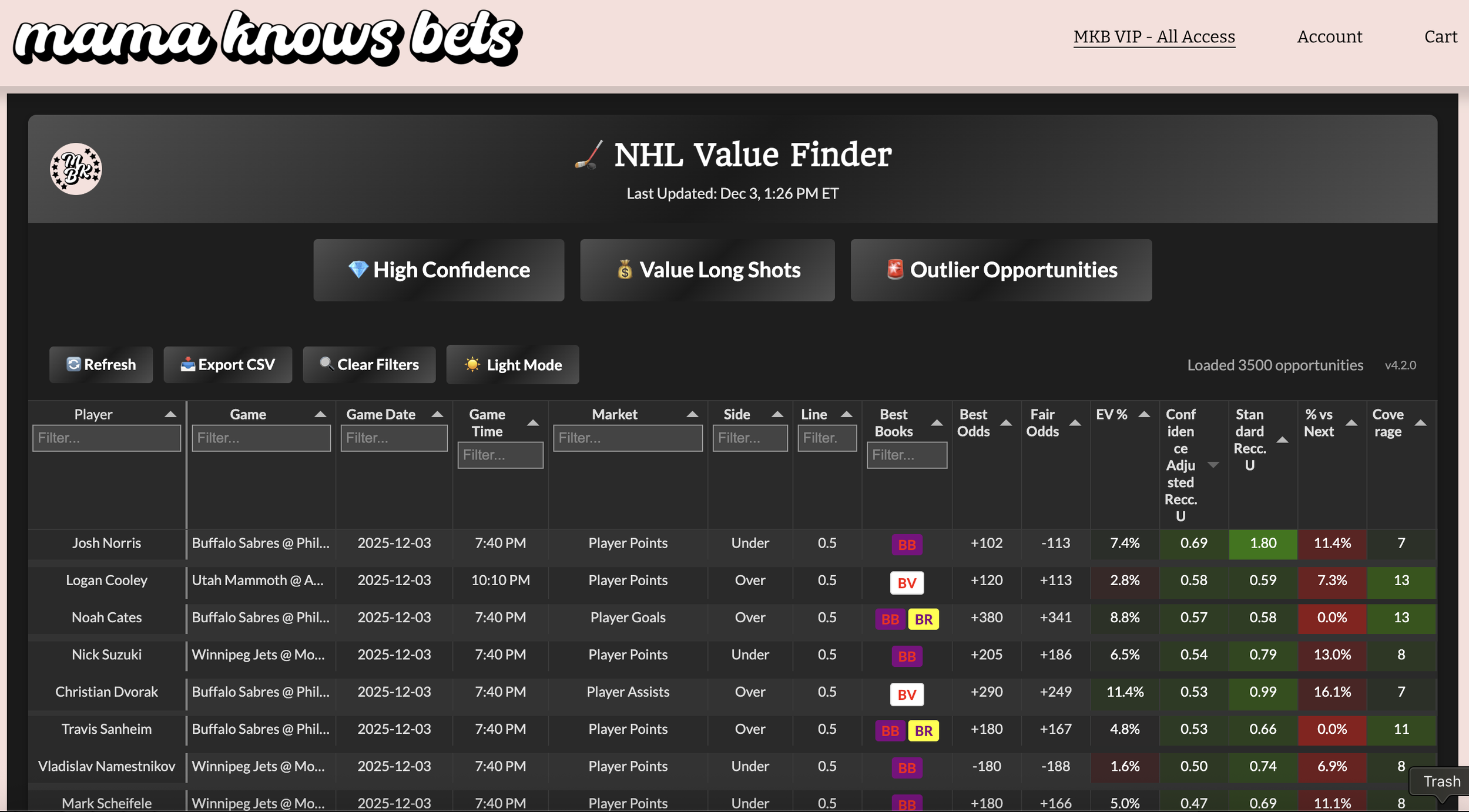Click the Market column filter field
Viewport: 1469px width, 812px height.
(628, 438)
